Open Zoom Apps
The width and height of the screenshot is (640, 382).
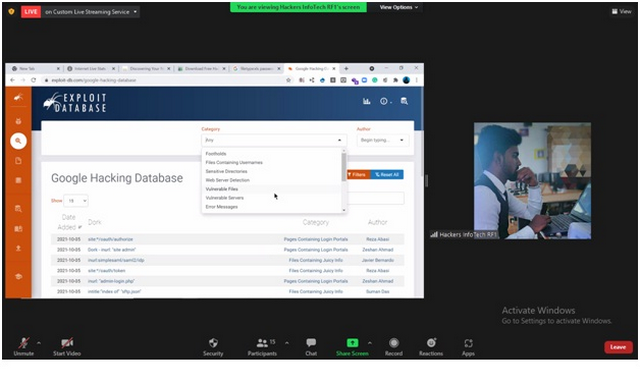point(468,346)
